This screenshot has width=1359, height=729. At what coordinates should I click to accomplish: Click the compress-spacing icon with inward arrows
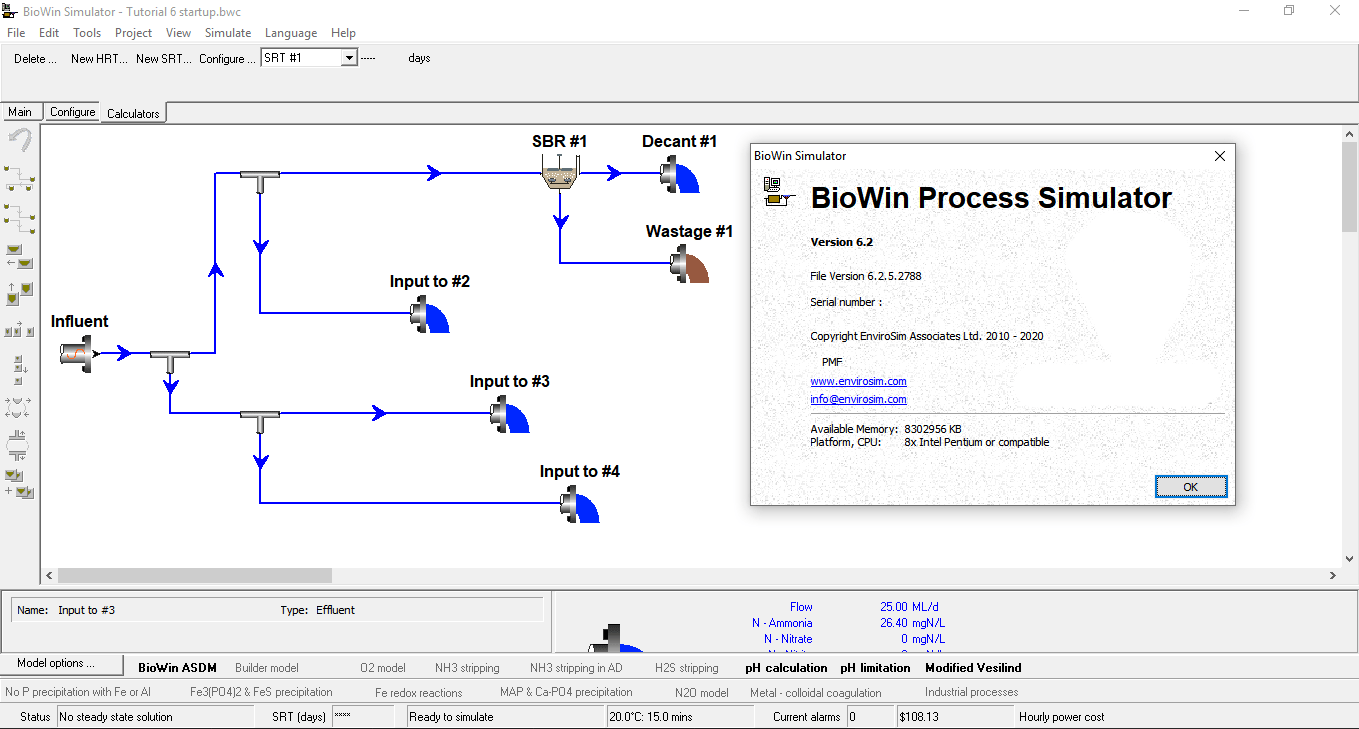tap(20, 445)
